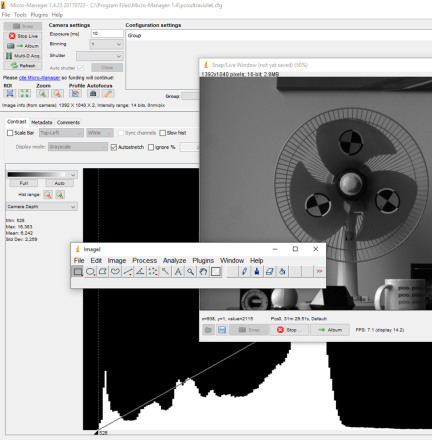This screenshot has height=440, width=432.
Task: Select the ImageJ Eraser tool
Action: (269, 272)
